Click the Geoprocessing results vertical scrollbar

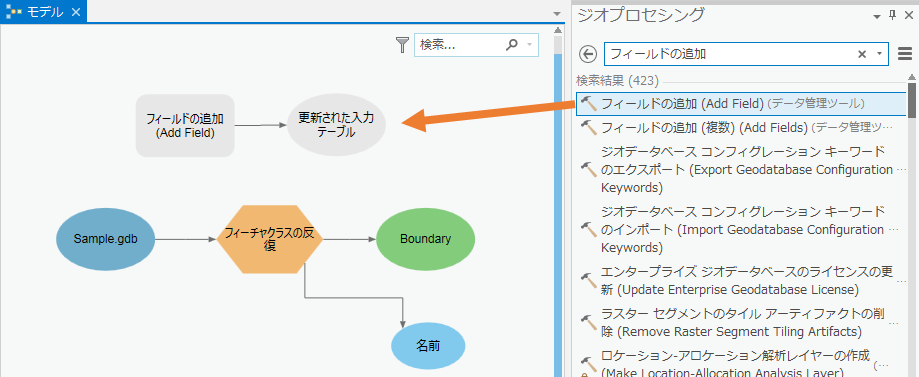(912, 225)
